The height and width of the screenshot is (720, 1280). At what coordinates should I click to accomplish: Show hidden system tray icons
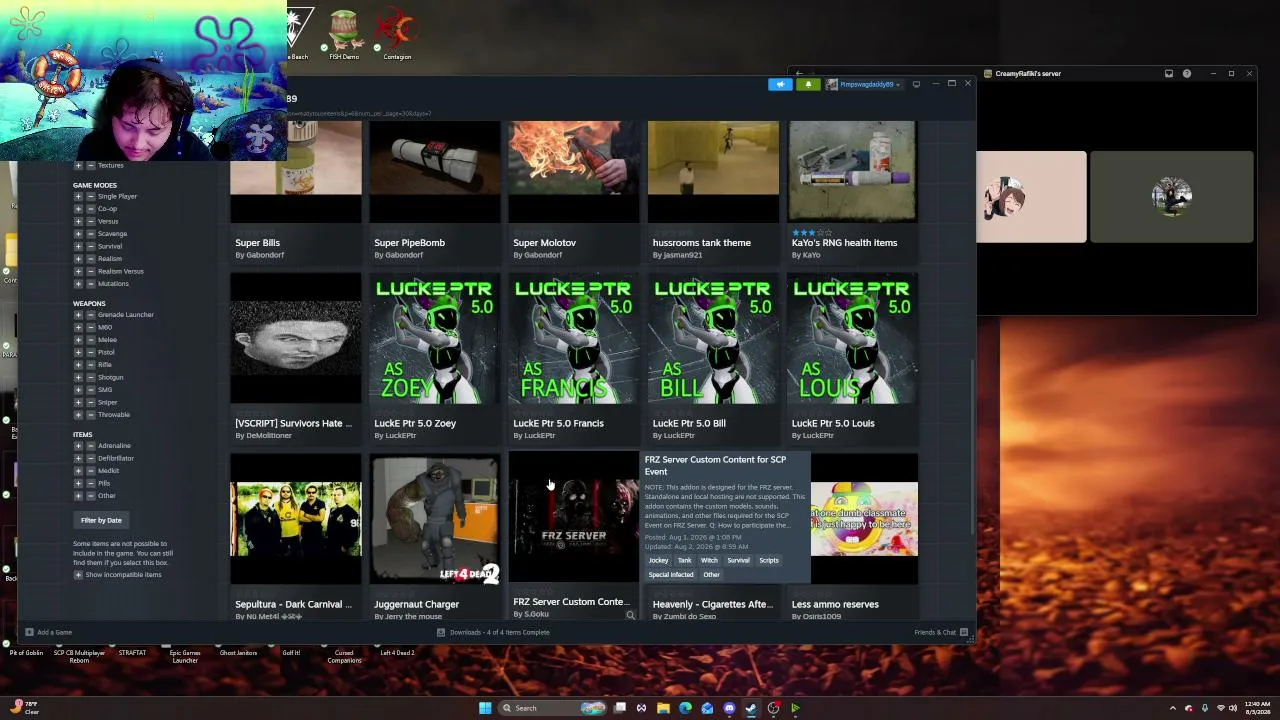[1173, 708]
